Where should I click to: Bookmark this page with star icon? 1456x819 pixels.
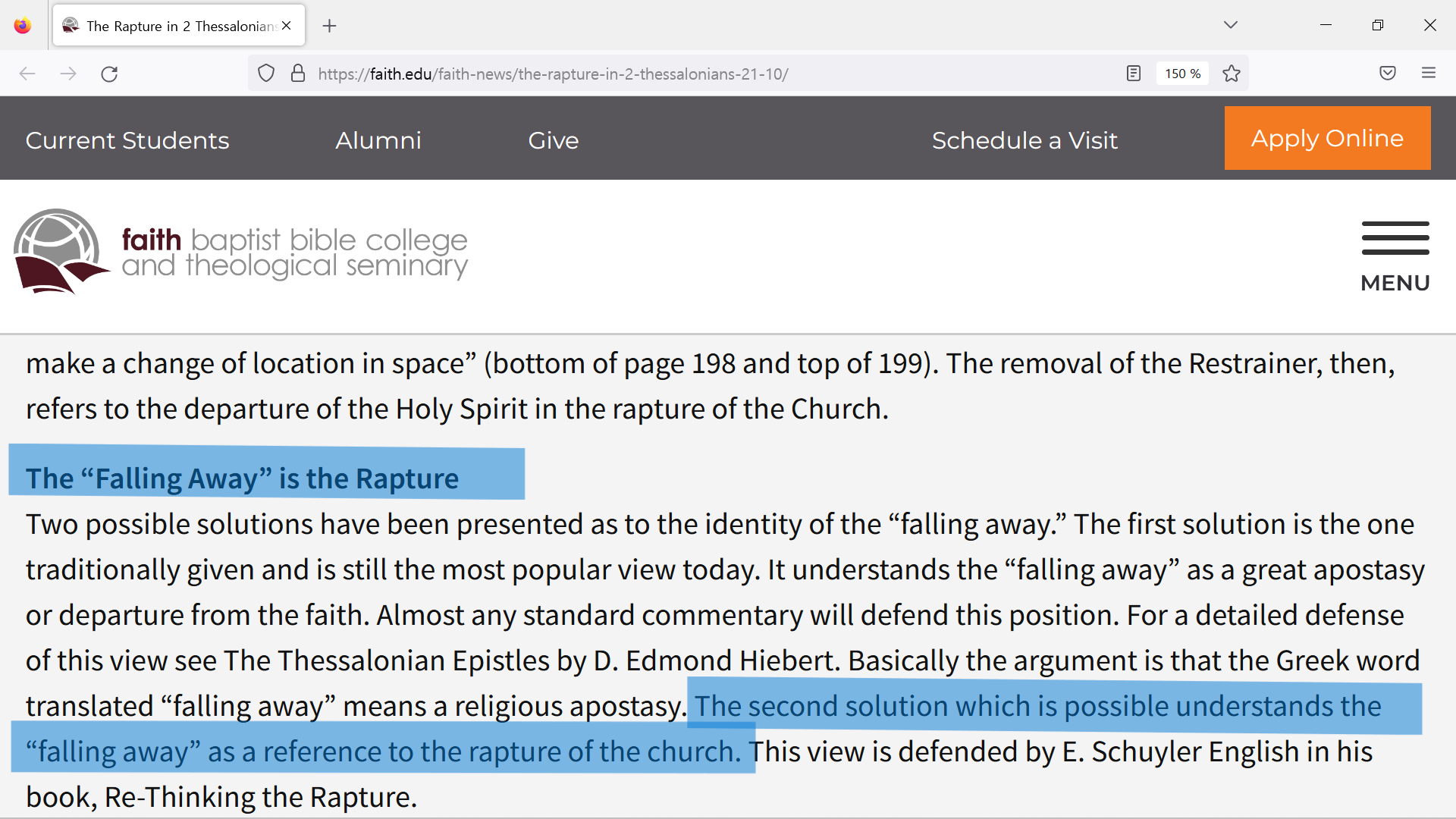(x=1232, y=74)
